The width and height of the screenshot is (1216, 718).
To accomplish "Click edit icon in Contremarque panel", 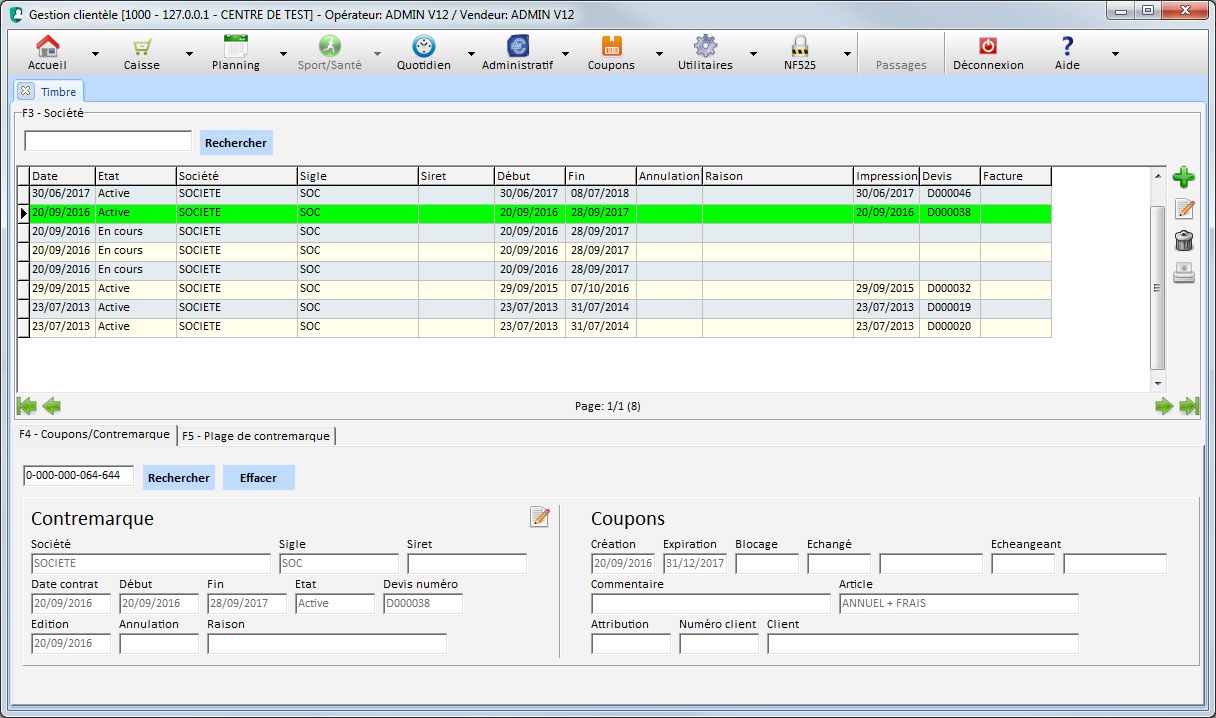I will pyautogui.click(x=540, y=516).
